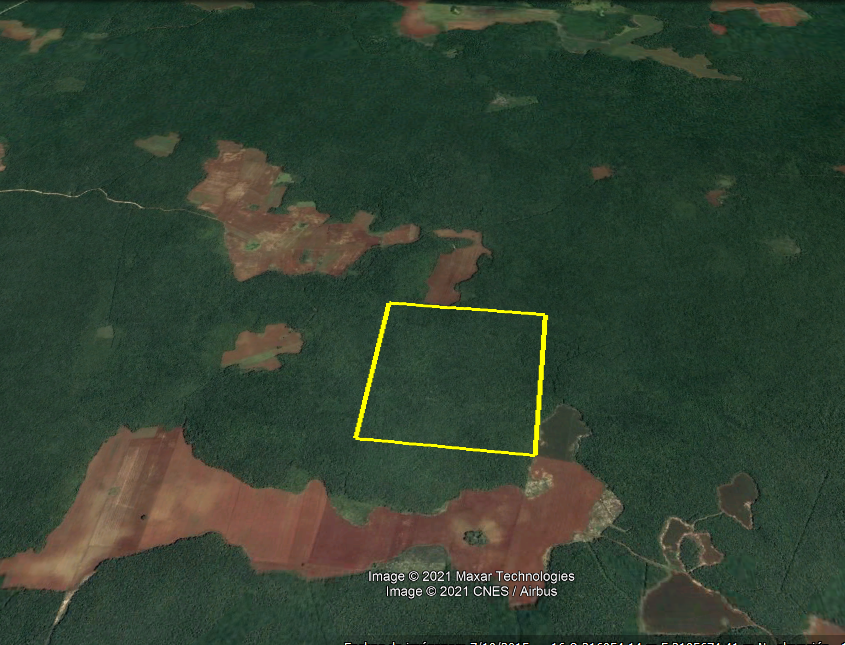
Task: Select the yellow polygon's top-left corner vertex
Action: pyautogui.click(x=389, y=304)
